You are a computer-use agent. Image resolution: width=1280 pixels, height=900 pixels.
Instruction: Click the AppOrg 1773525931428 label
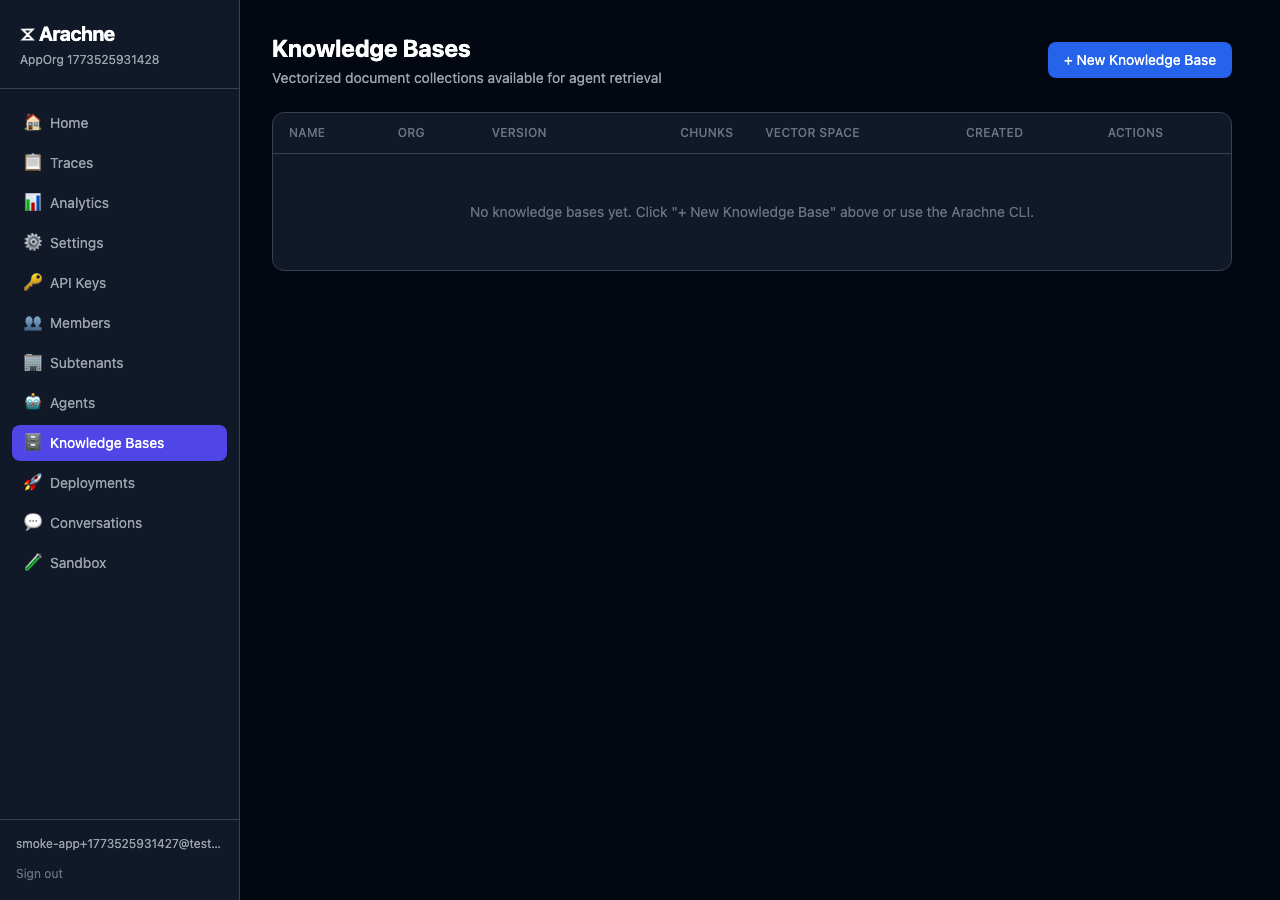(x=90, y=59)
